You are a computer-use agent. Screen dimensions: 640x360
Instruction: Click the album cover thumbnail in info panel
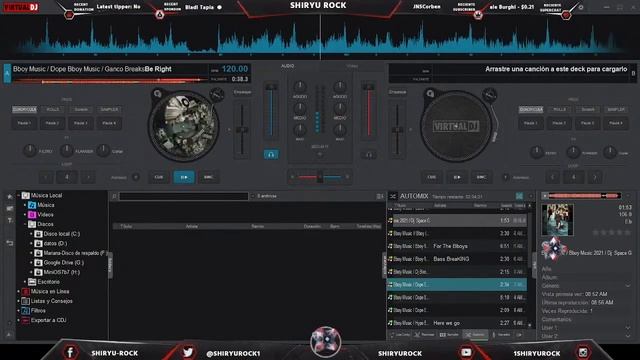pos(557,220)
